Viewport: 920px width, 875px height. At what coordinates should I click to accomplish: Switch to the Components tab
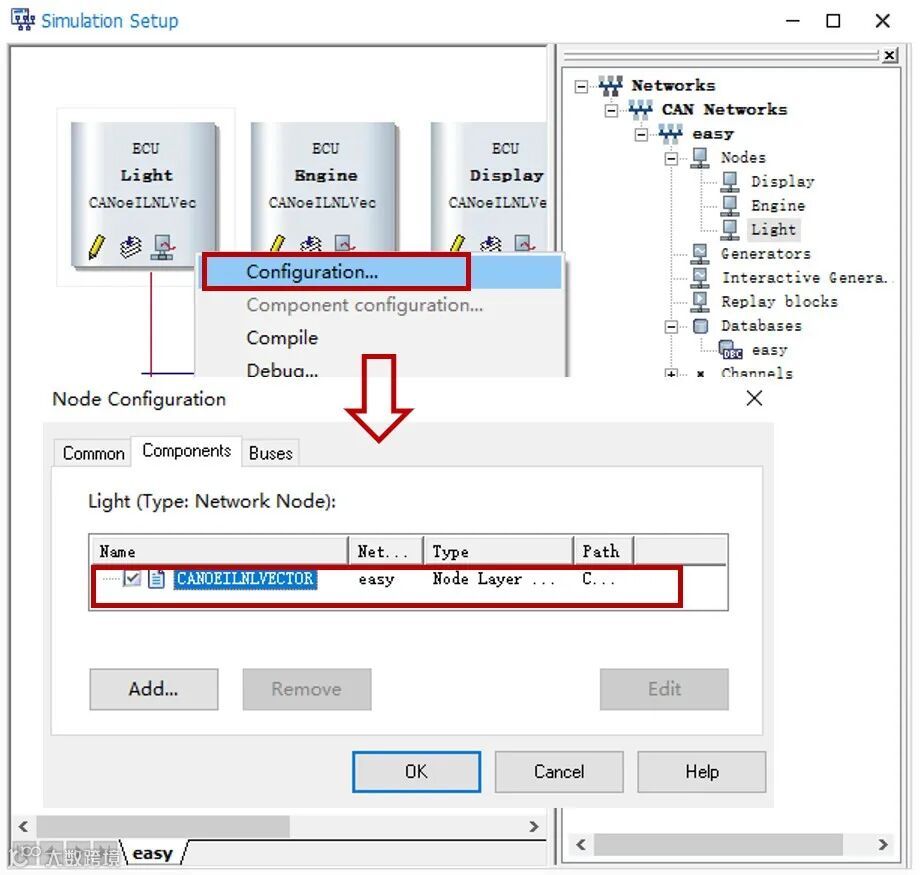pos(187,451)
